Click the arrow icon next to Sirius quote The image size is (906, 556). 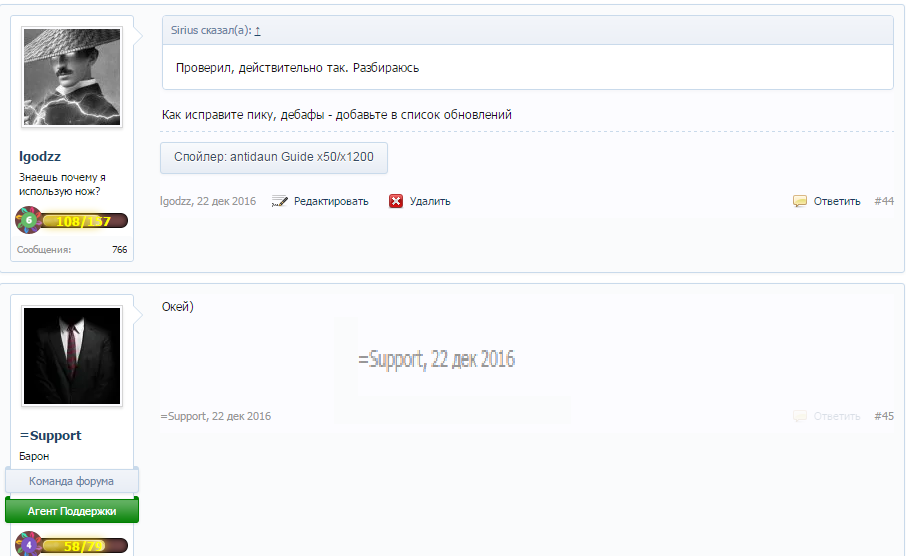257,30
